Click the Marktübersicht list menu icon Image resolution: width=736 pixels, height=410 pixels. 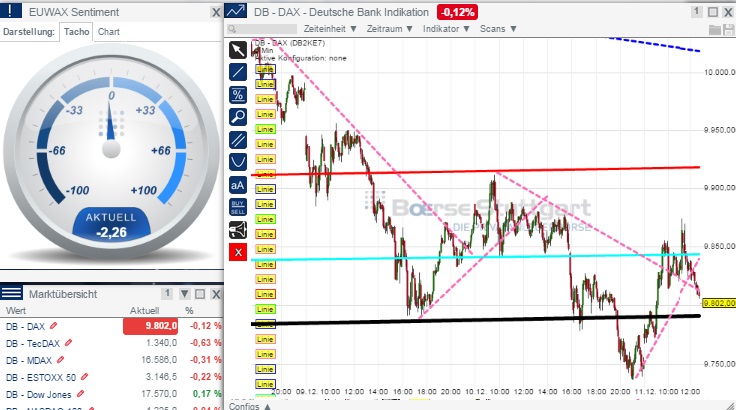[x=11, y=293]
